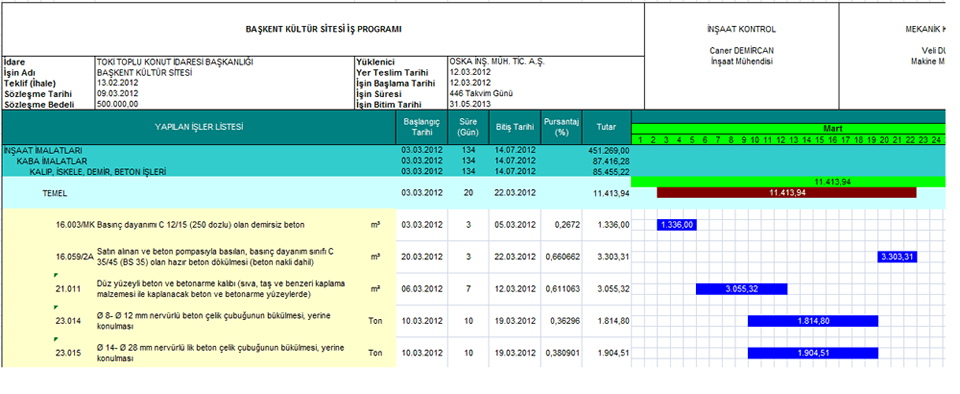Click the Ton unit in the 23.014 row

tap(375, 321)
